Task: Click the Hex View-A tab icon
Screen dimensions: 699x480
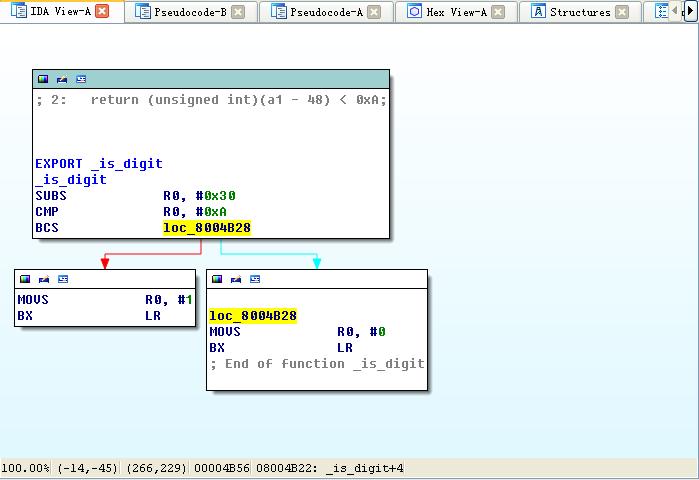Action: pos(415,11)
